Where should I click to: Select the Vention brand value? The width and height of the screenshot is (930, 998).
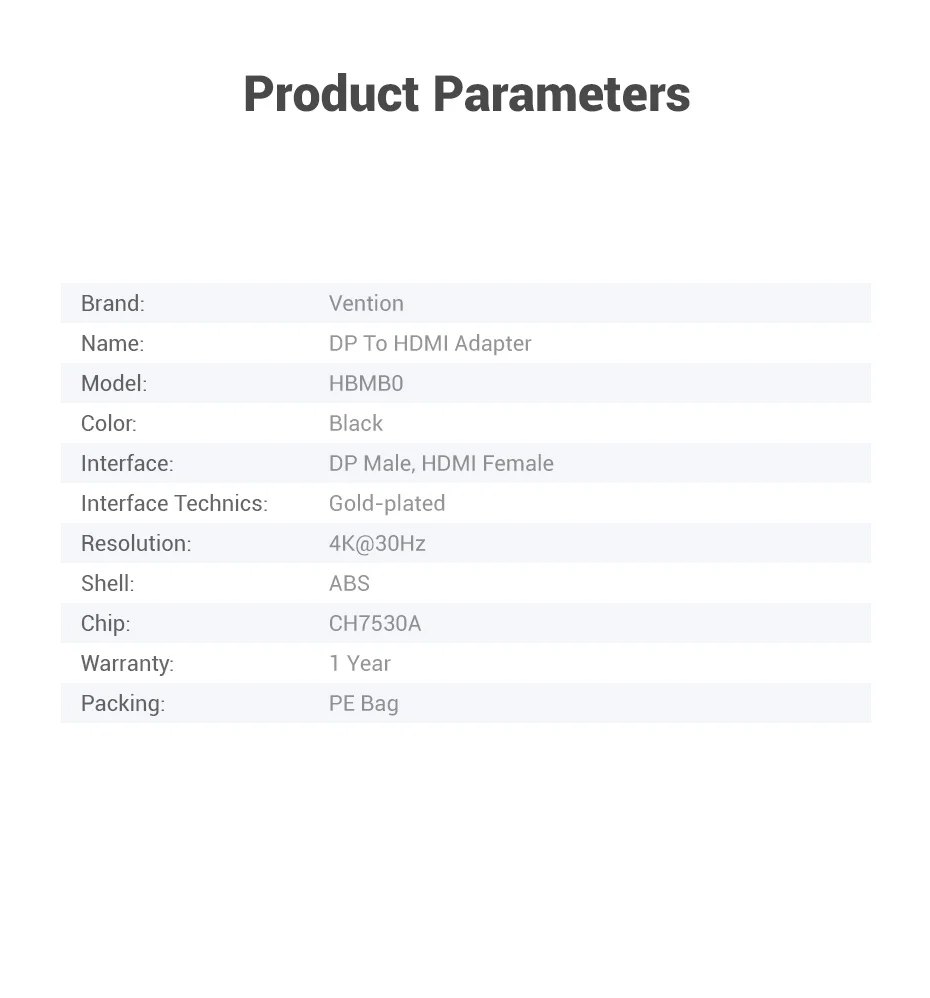click(366, 303)
